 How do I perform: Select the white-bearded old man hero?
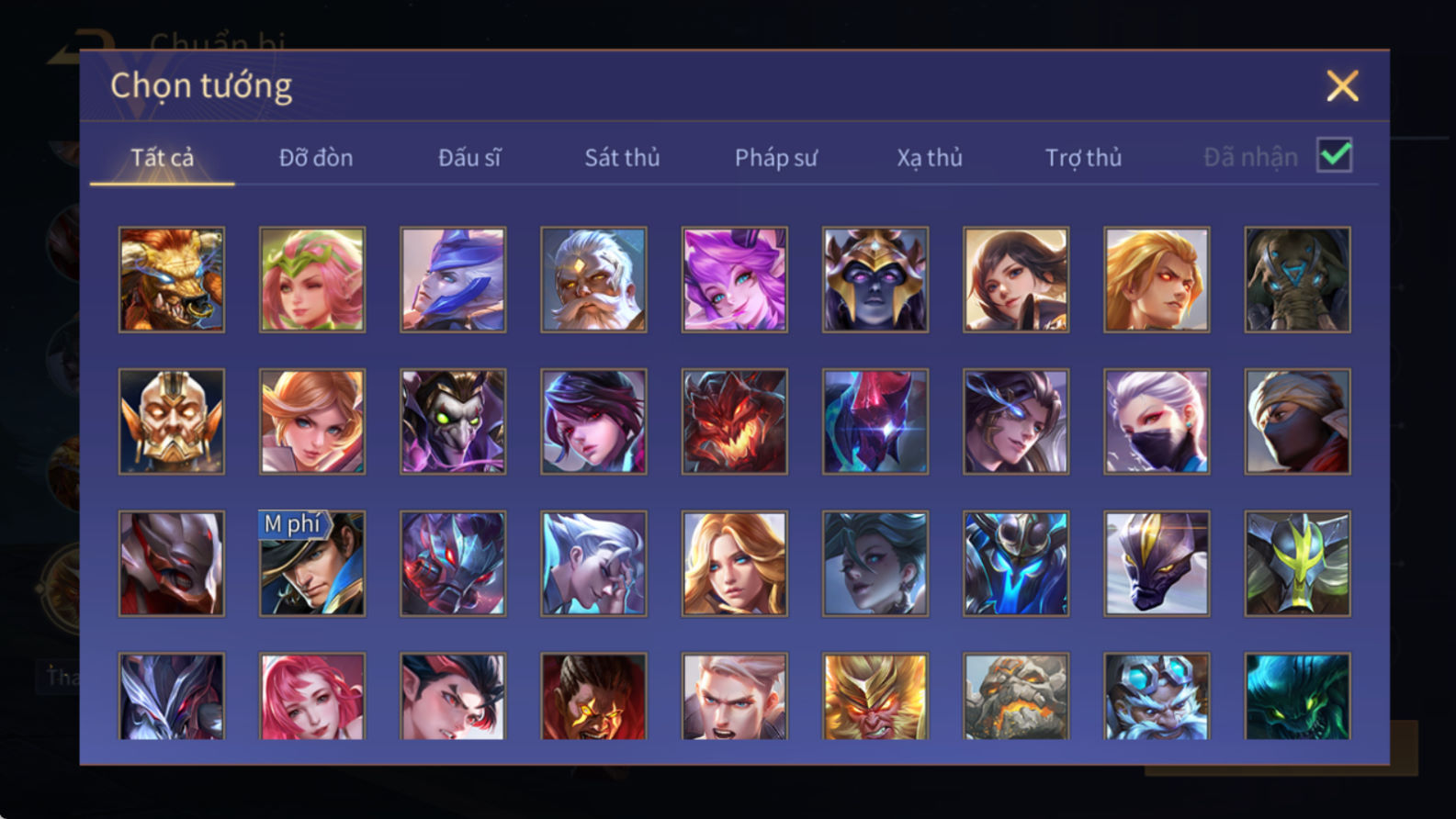(593, 280)
